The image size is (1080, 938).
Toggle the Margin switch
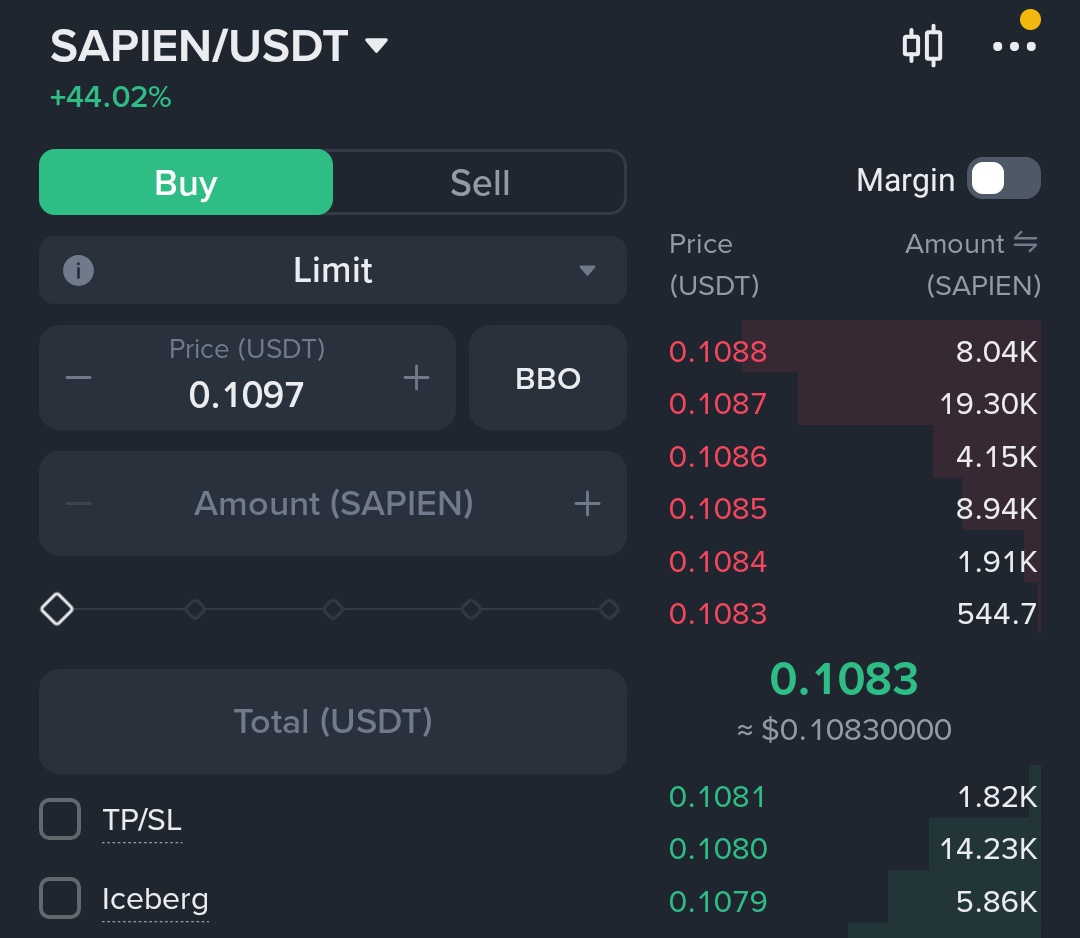[1004, 179]
